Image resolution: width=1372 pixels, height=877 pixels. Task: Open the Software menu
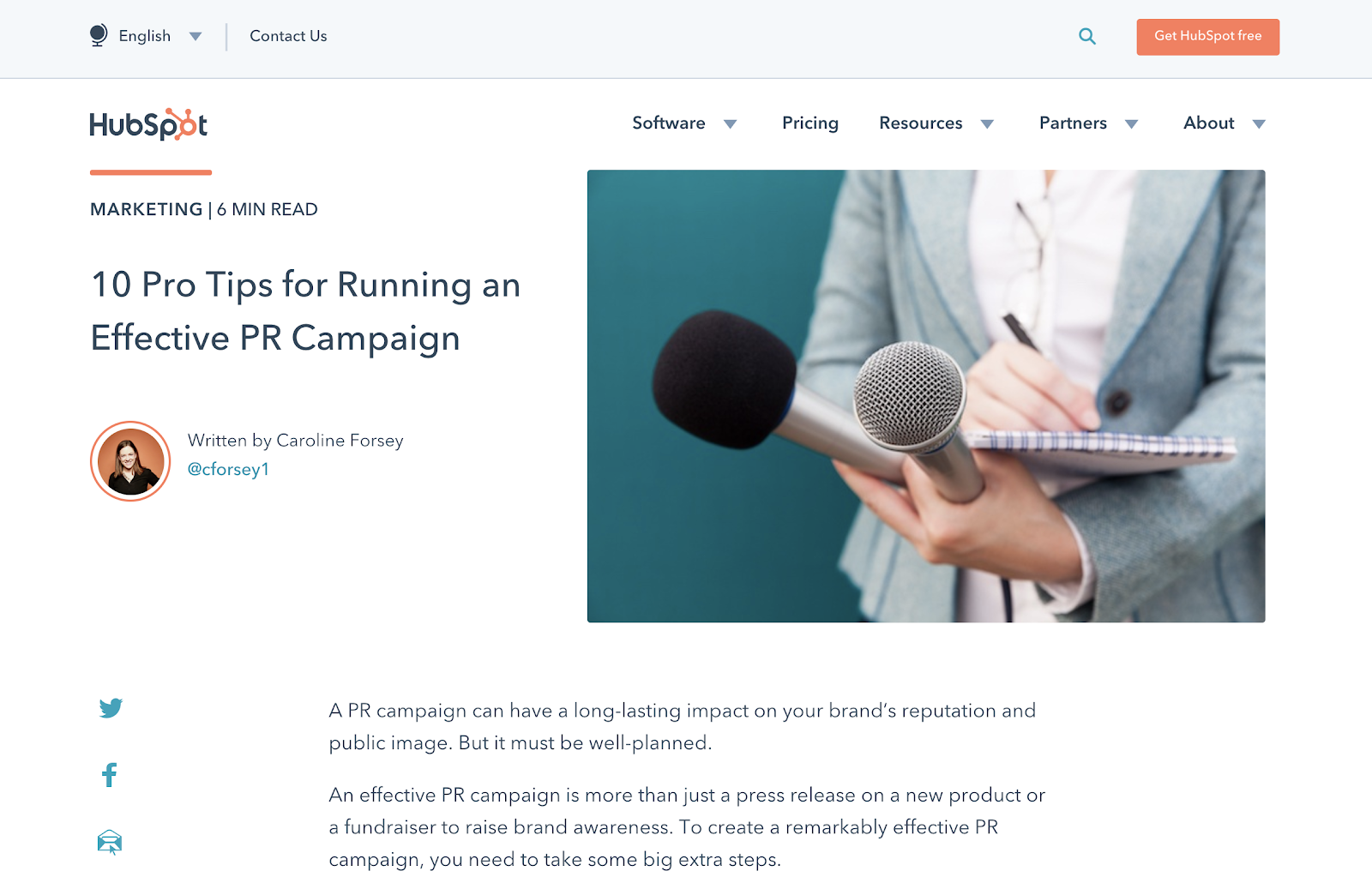coord(669,123)
